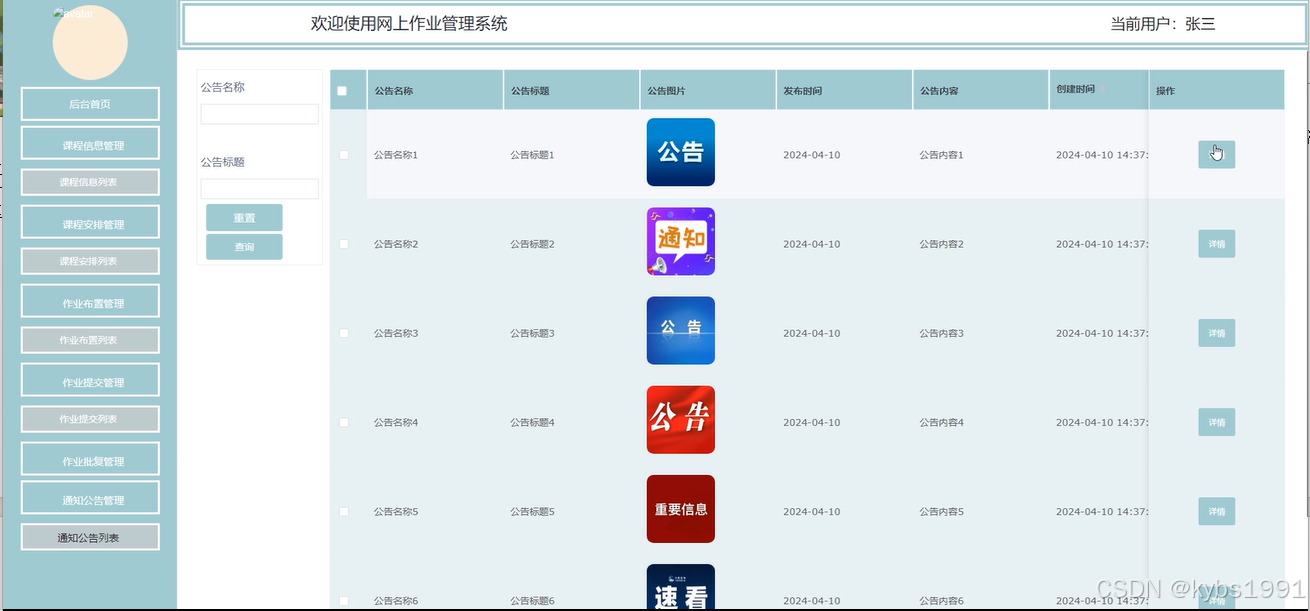Select the 公告内容1 cell
This screenshot has width=1310, height=611.
tap(942, 155)
